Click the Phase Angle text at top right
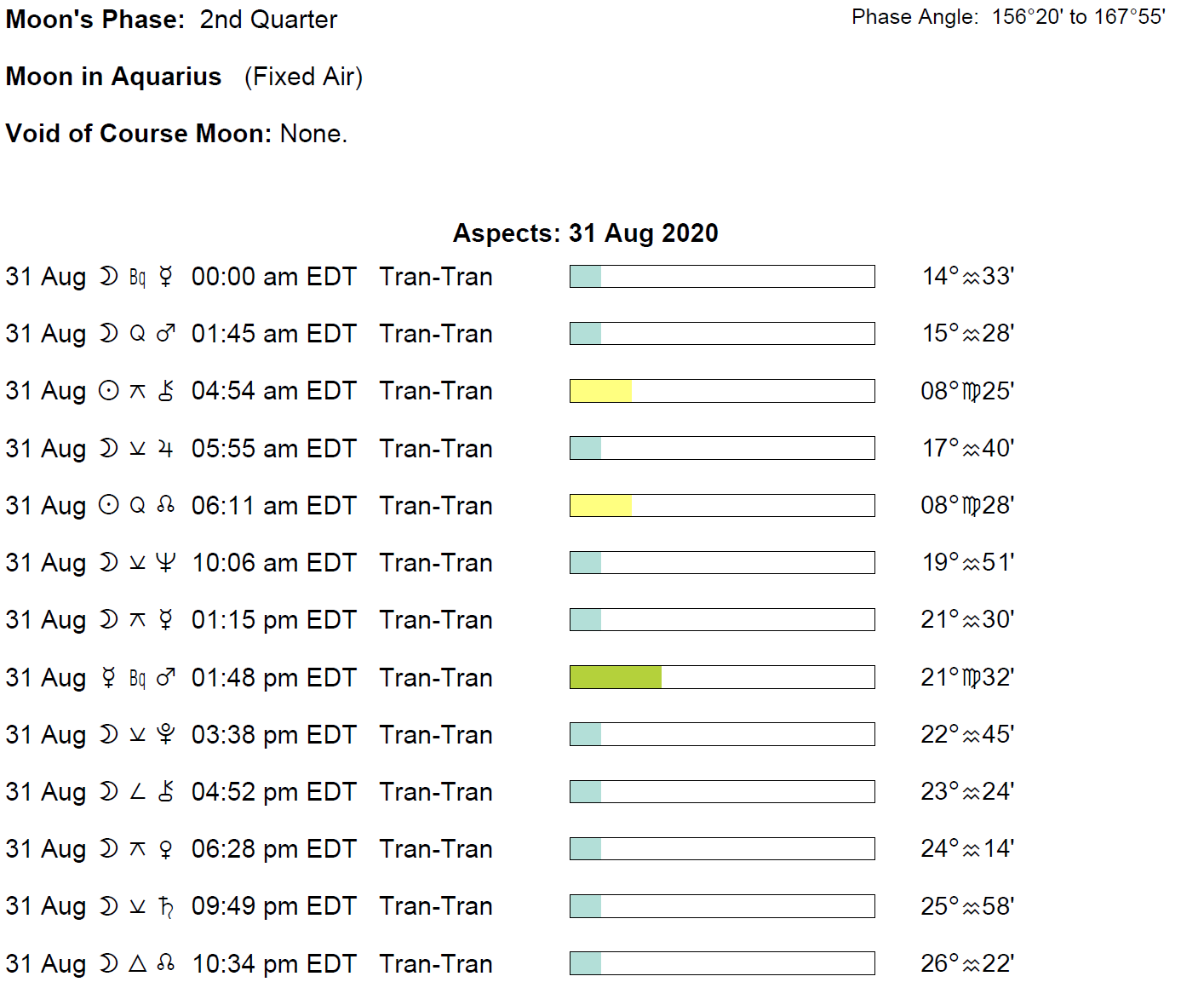 [x=1008, y=17]
